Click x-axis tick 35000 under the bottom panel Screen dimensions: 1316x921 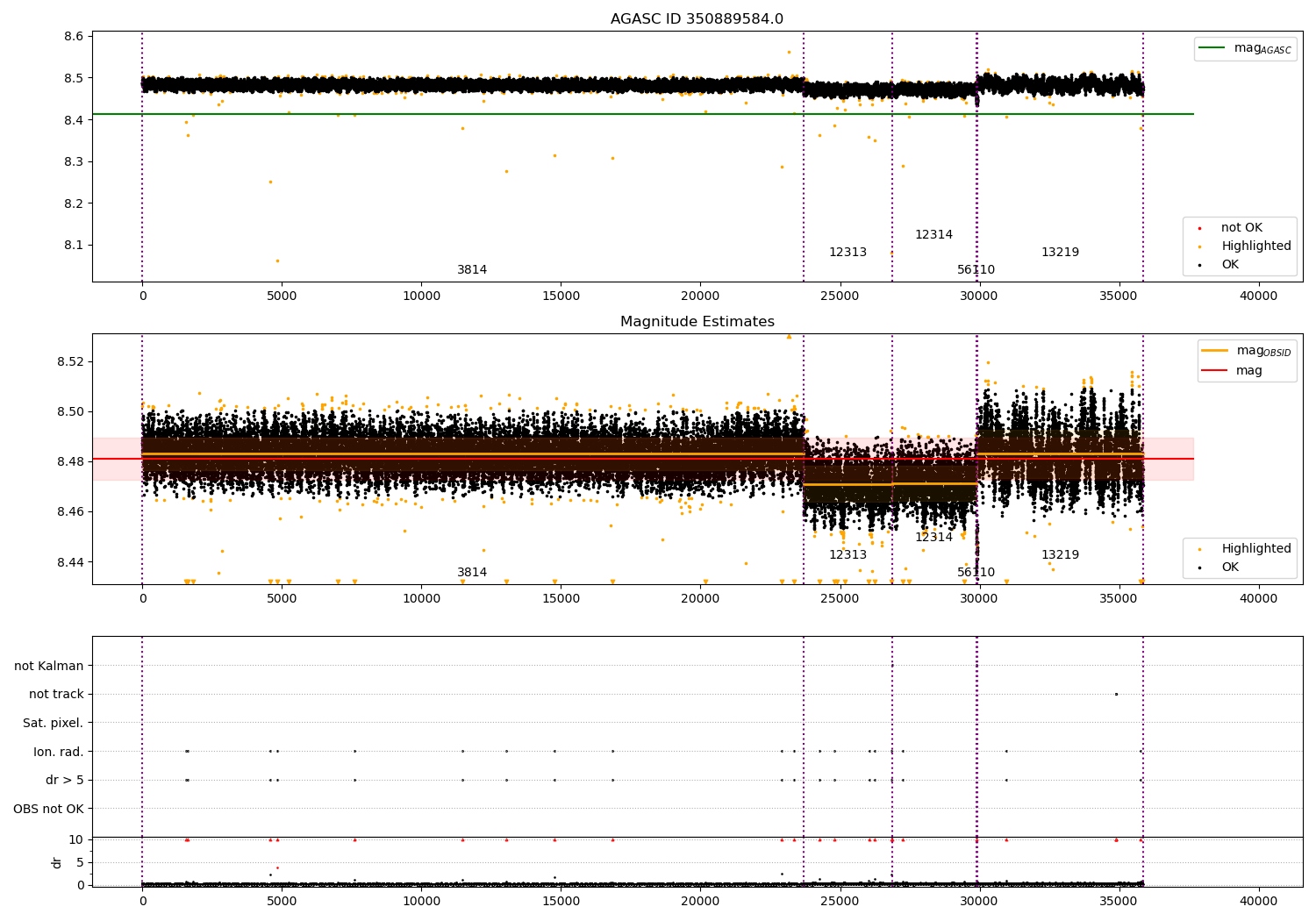click(1119, 902)
